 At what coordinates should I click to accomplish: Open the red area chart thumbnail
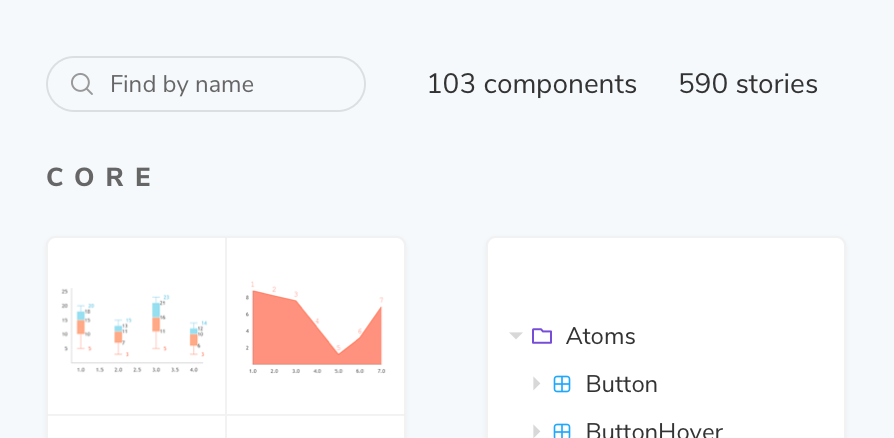315,325
